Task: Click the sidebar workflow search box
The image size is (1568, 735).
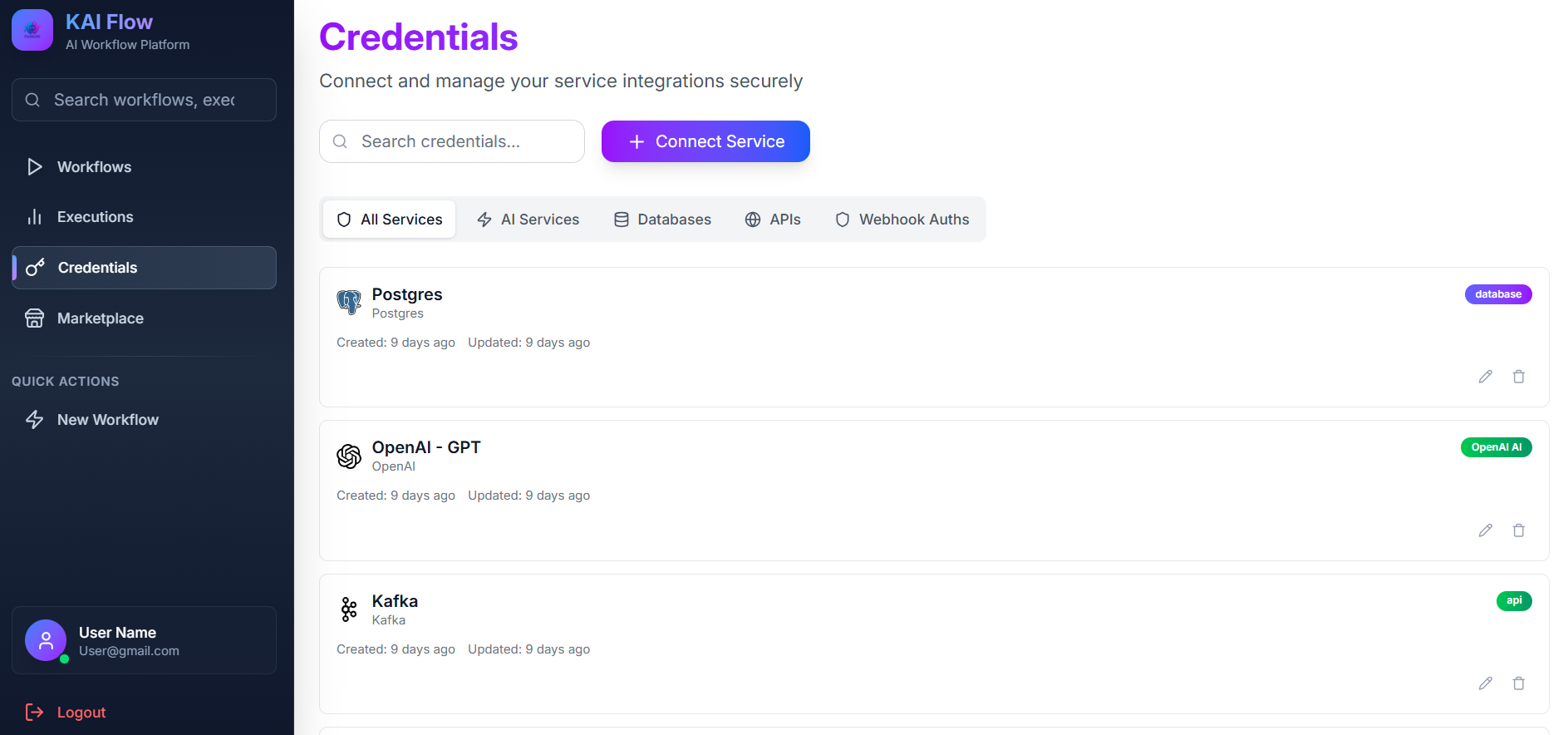Action: (x=143, y=100)
